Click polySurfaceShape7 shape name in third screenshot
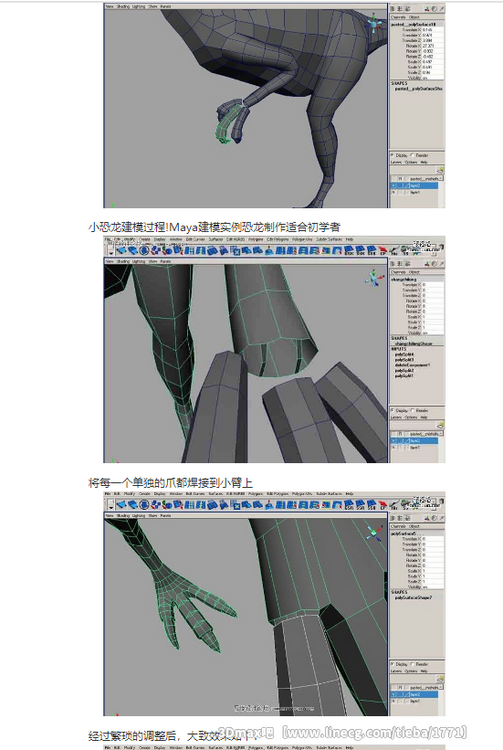The width and height of the screenshot is (503, 750). (x=414, y=597)
